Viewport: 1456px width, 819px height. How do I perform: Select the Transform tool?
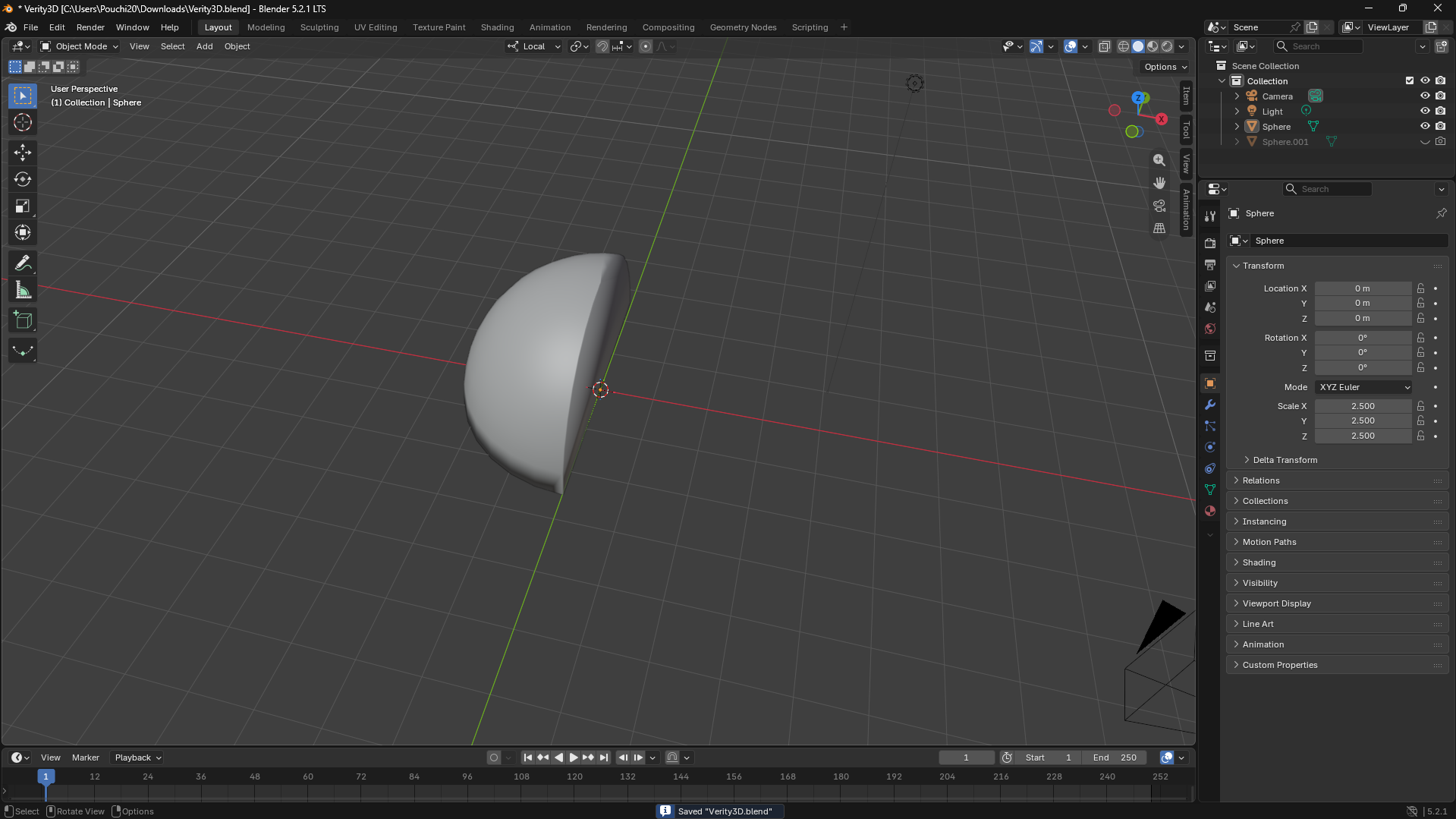(23, 232)
